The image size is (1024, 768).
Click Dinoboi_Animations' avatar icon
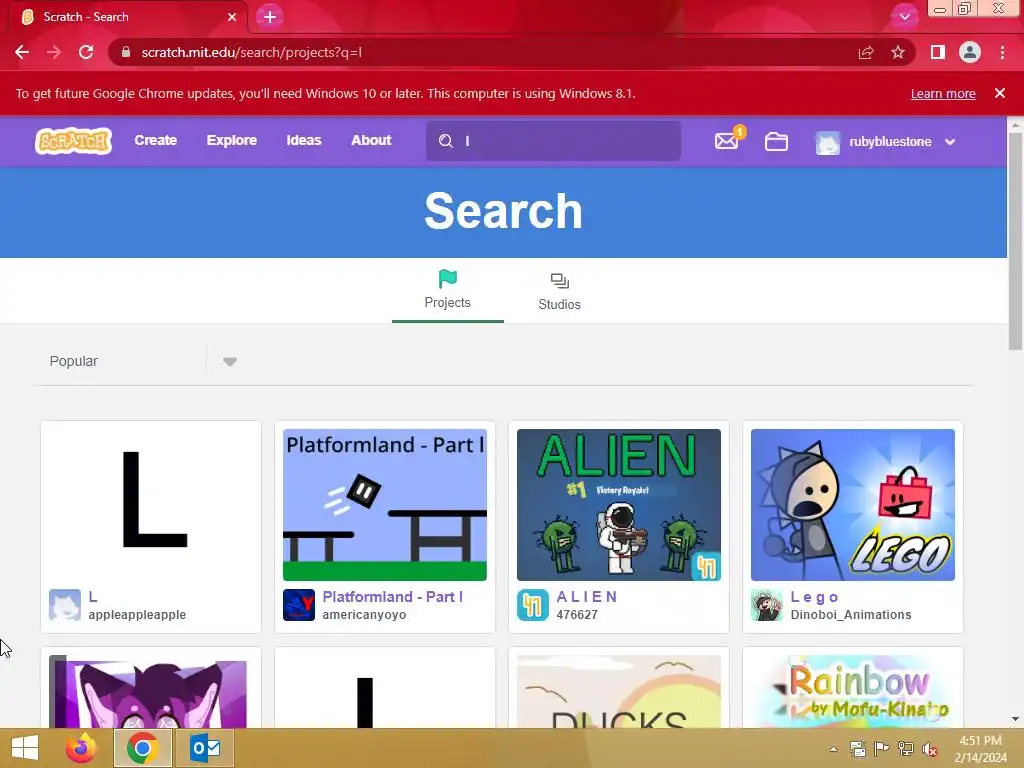[767, 605]
